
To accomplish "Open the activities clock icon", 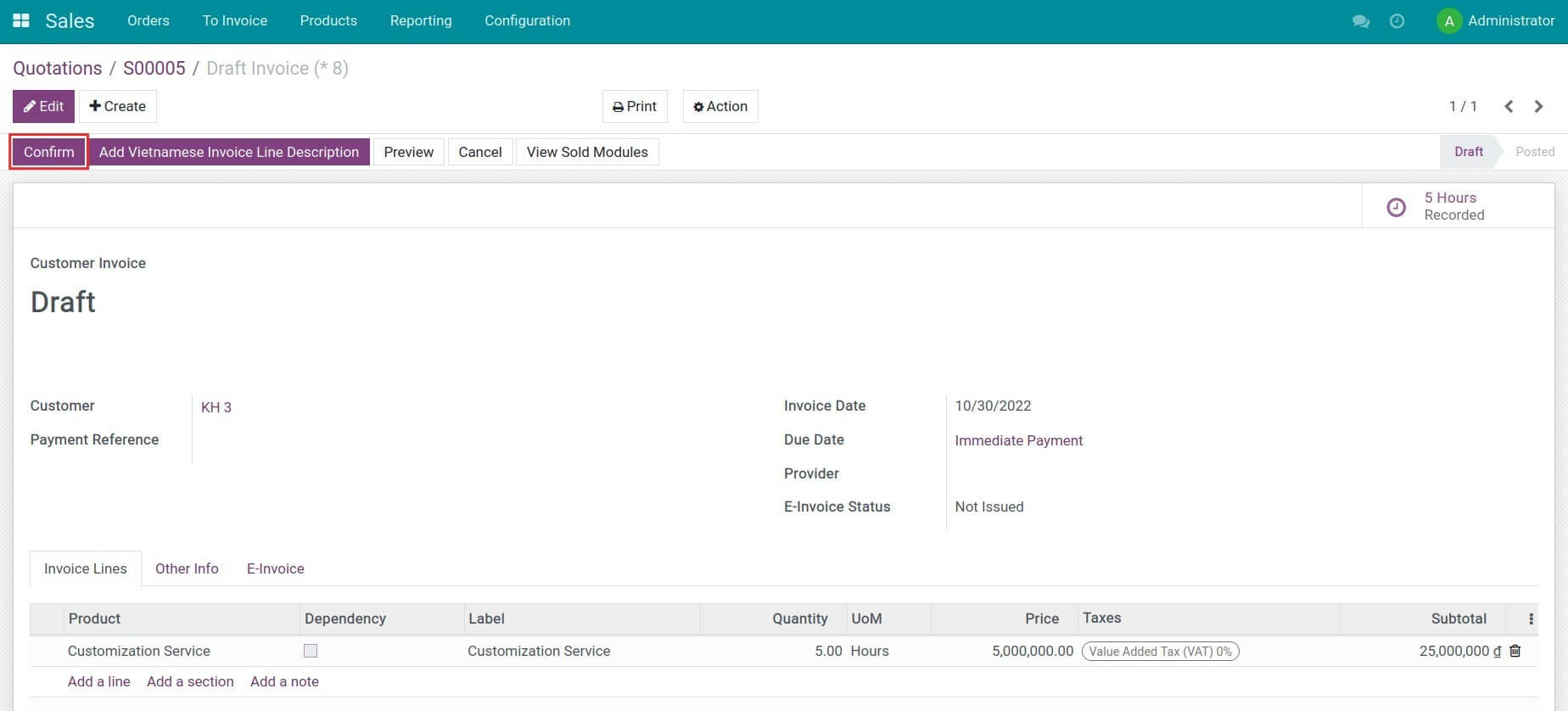I will click(x=1397, y=21).
